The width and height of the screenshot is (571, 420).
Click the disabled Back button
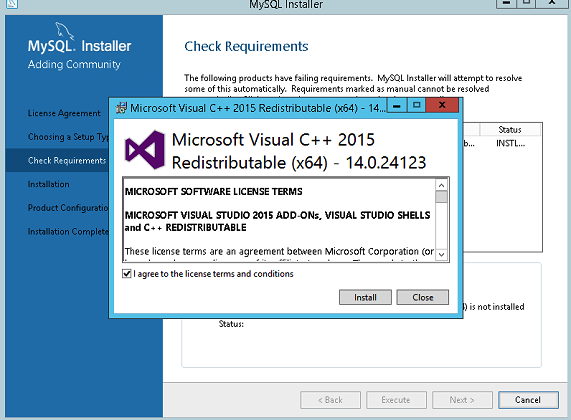pyautogui.click(x=330, y=400)
